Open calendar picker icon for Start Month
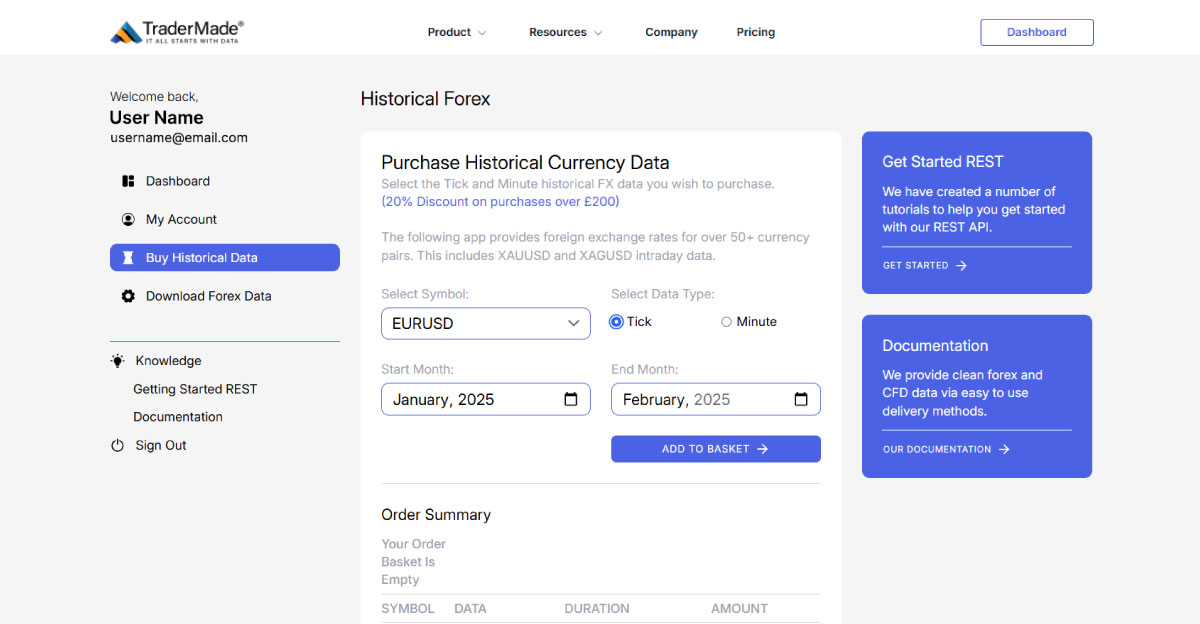This screenshot has width=1200, height=624. (571, 399)
